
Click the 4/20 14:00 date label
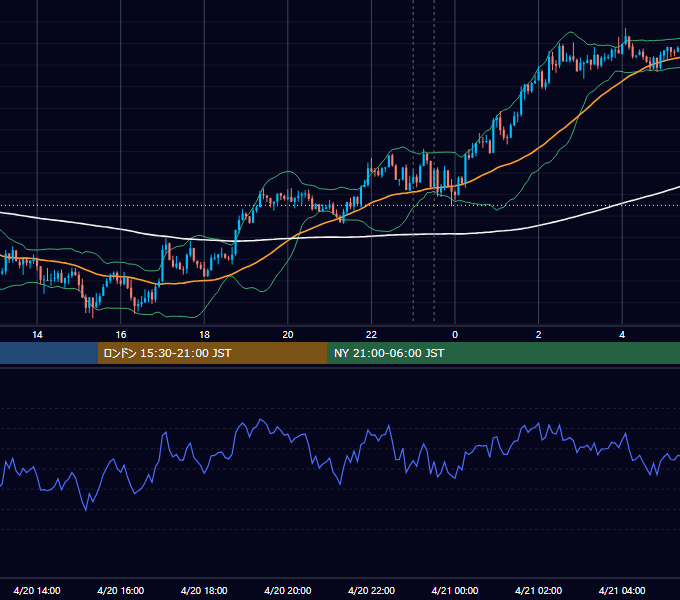pos(37,590)
